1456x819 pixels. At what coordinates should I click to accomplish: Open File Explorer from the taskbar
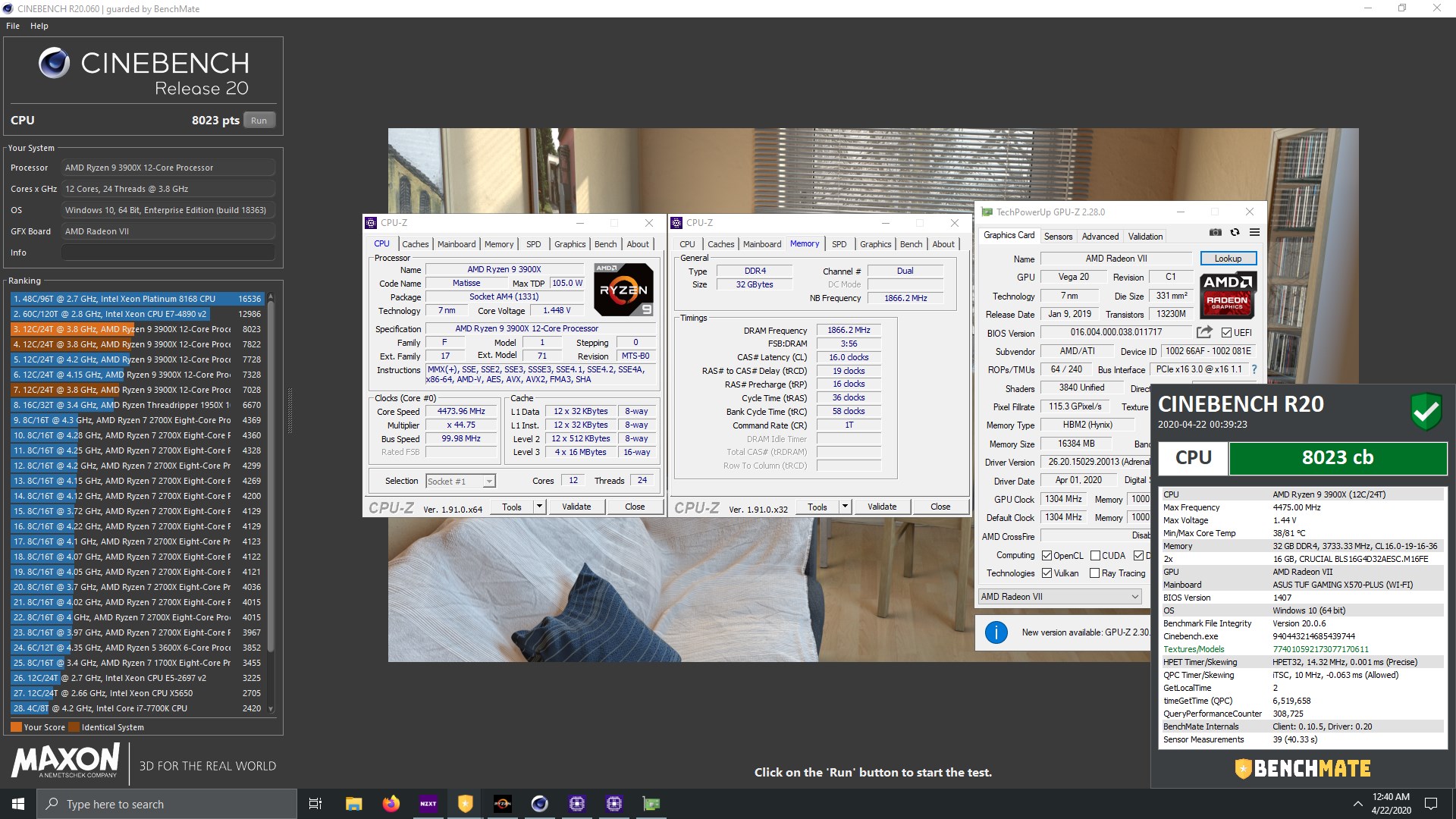pyautogui.click(x=353, y=804)
